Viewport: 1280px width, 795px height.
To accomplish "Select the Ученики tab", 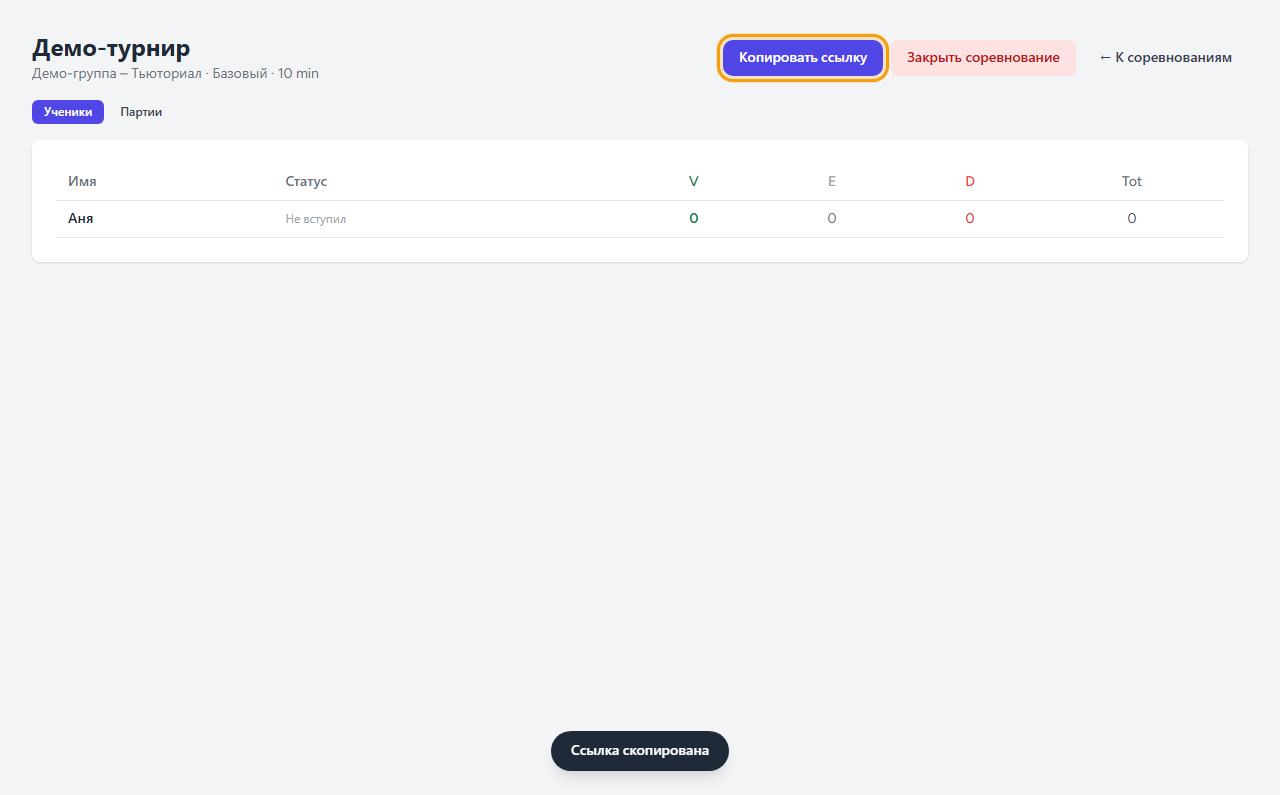I will tap(68, 112).
